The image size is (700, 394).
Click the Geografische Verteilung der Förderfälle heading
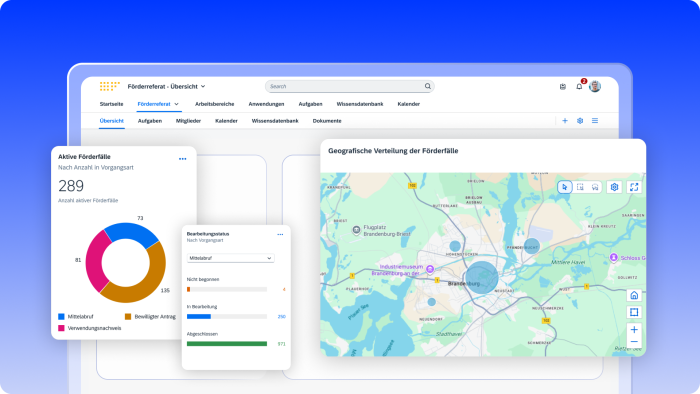(393, 151)
